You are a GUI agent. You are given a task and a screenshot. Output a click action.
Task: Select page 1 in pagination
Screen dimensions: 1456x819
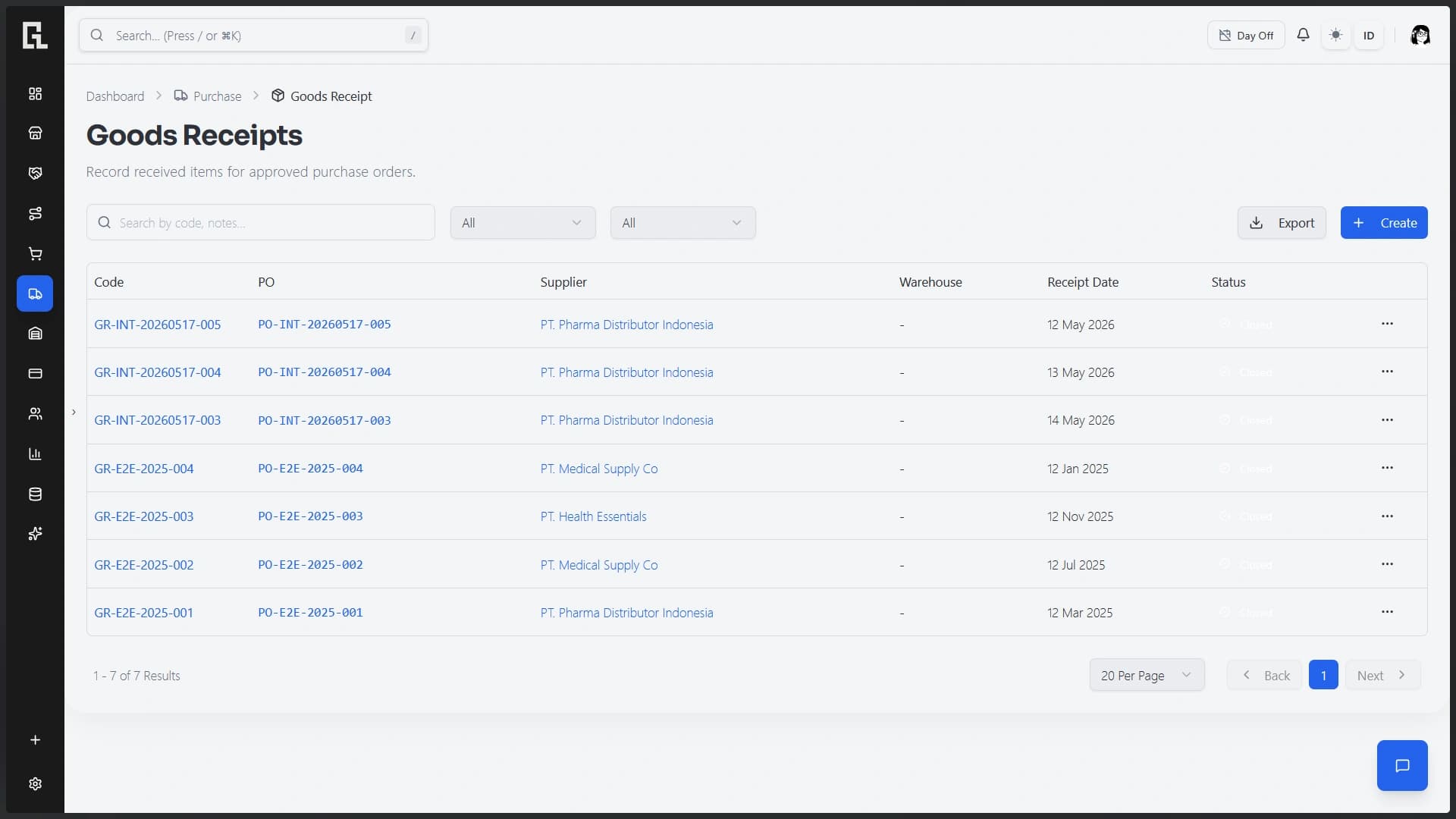(x=1323, y=675)
